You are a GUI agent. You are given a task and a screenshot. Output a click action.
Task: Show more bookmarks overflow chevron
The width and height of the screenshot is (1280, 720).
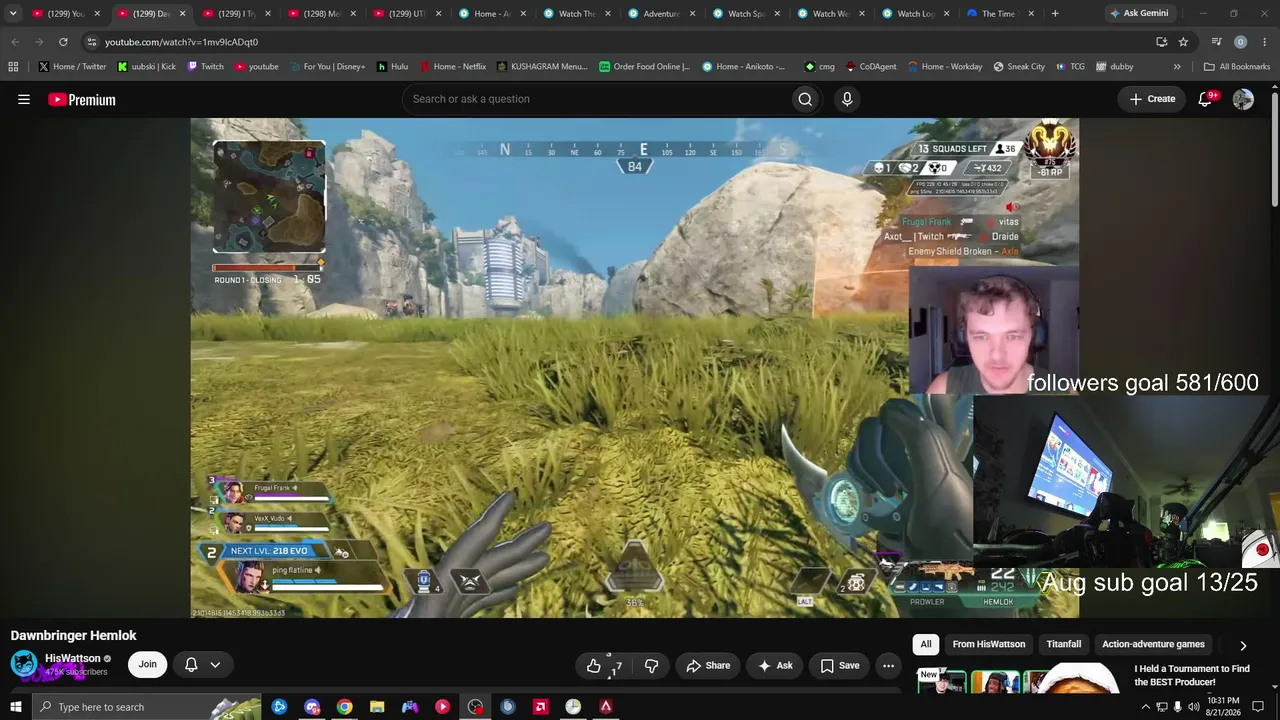click(x=1177, y=67)
